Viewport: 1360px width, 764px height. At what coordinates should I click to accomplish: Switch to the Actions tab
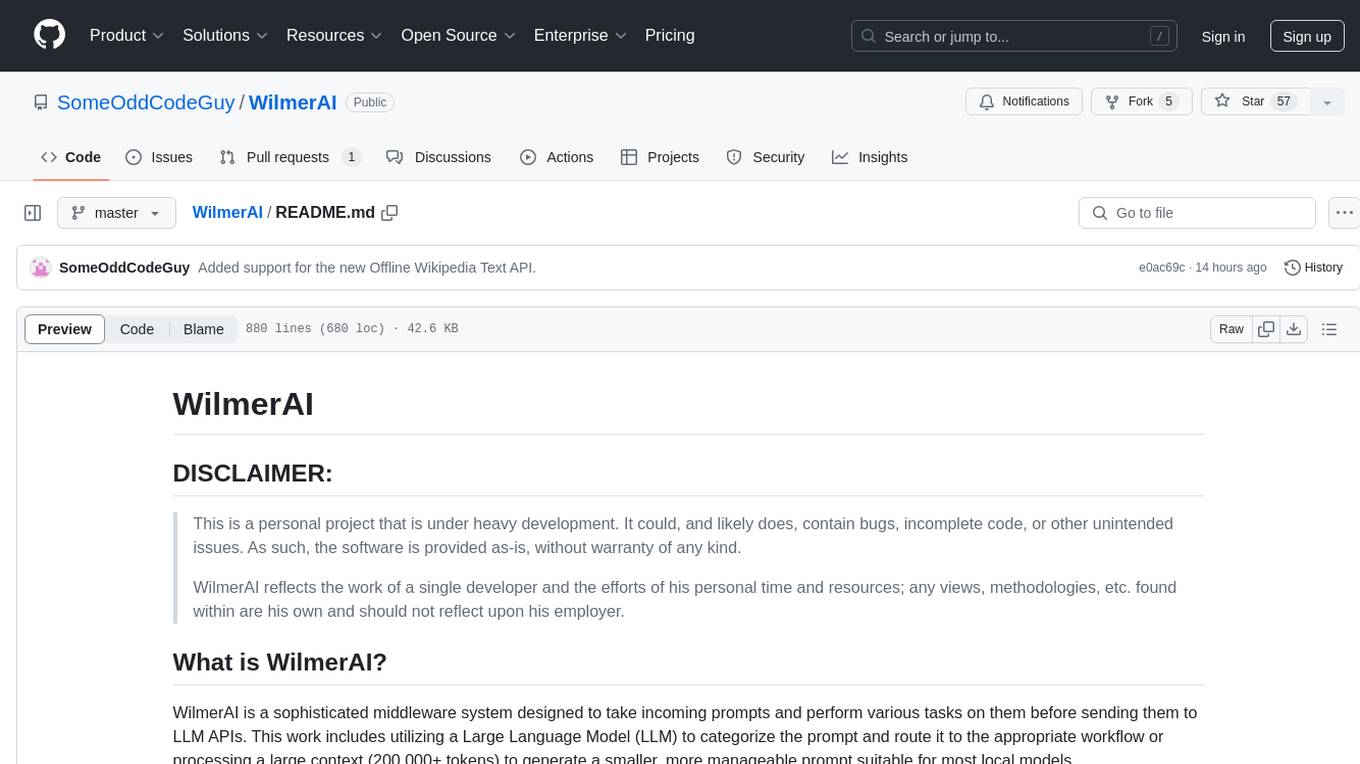(x=557, y=157)
